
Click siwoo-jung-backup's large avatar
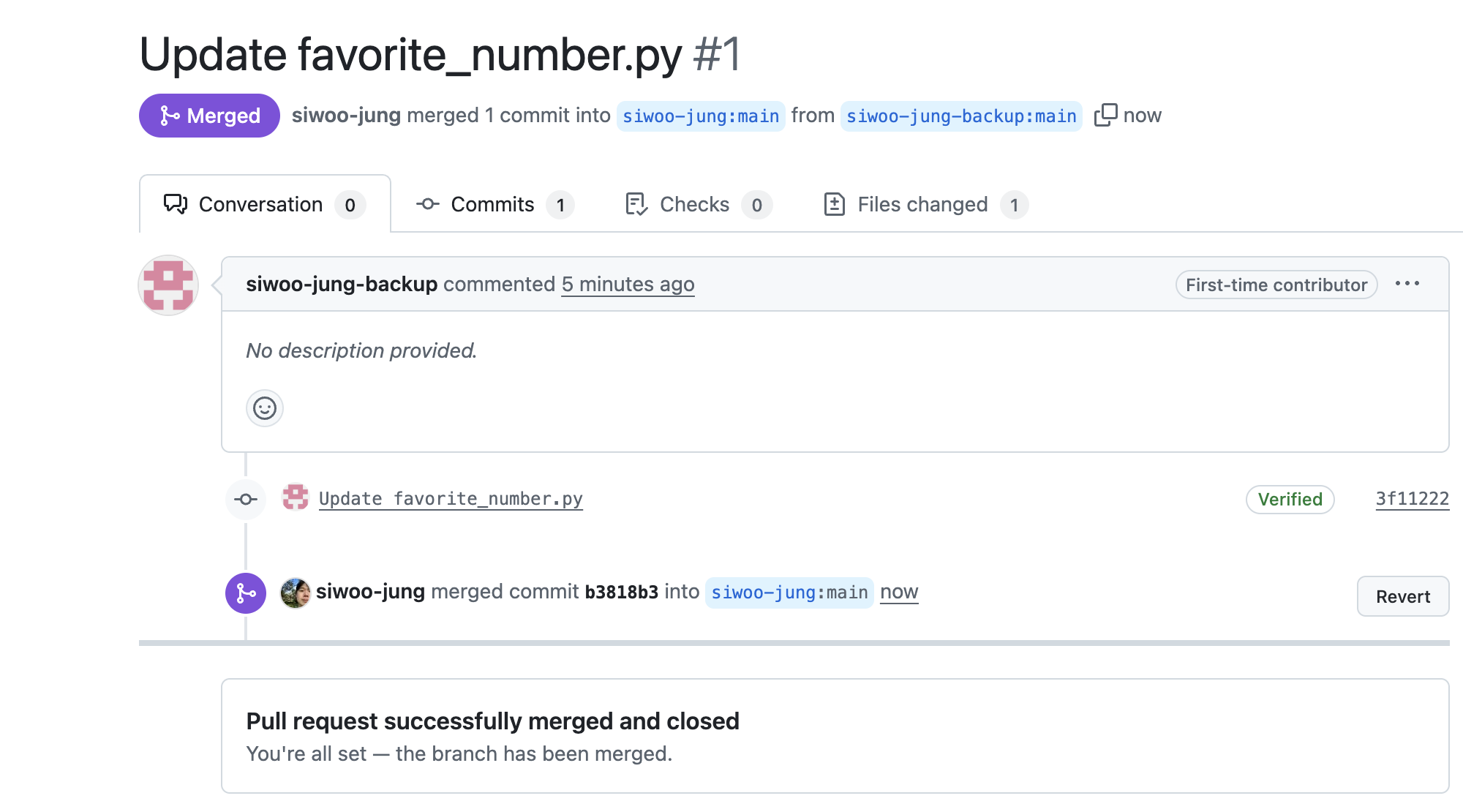(x=168, y=285)
